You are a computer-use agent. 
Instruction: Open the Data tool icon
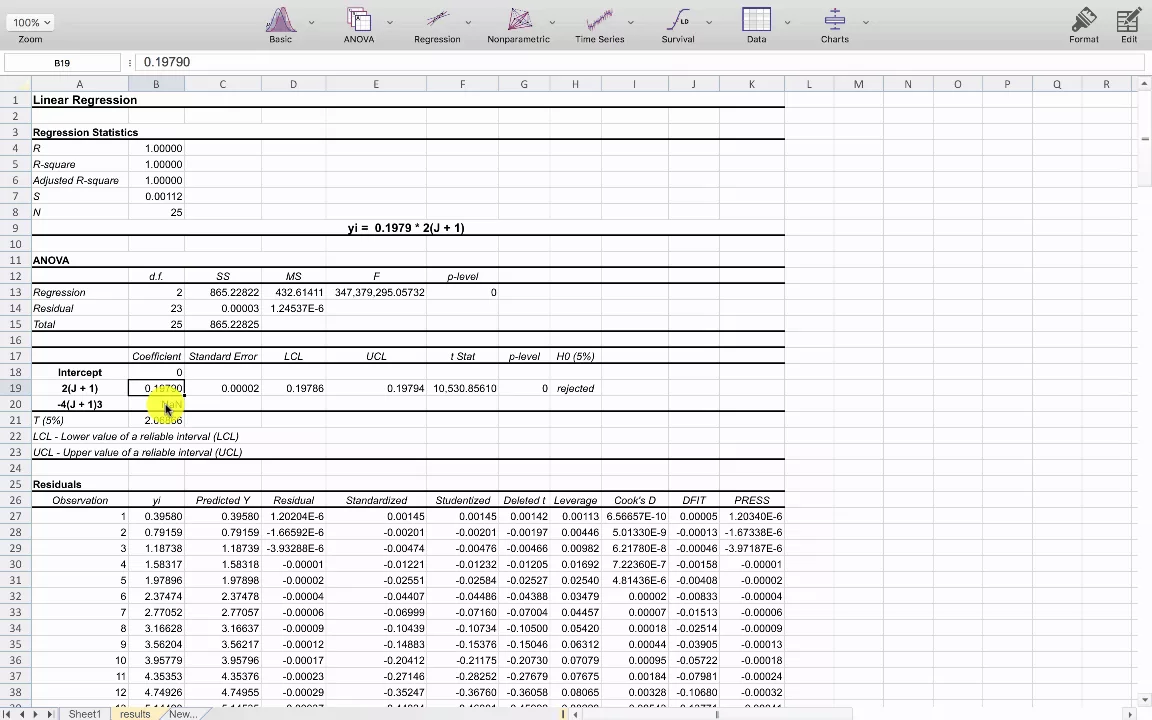[x=756, y=20]
